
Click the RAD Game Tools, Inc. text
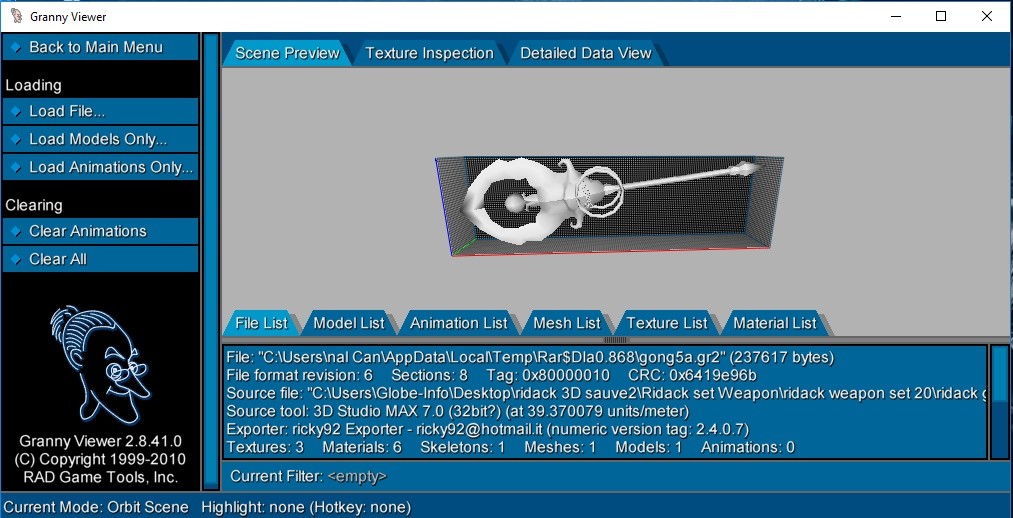[x=100, y=477]
